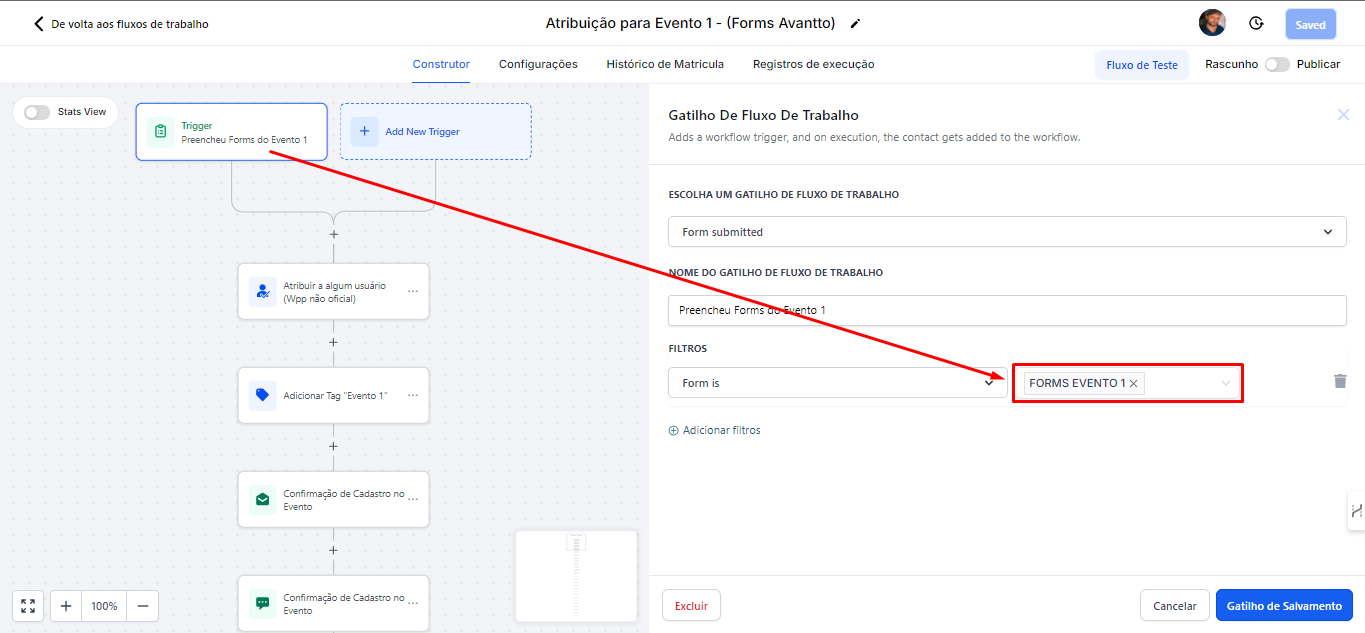Open the Form submitted trigger dropdown
This screenshot has height=633, width=1365.
coord(1007,232)
